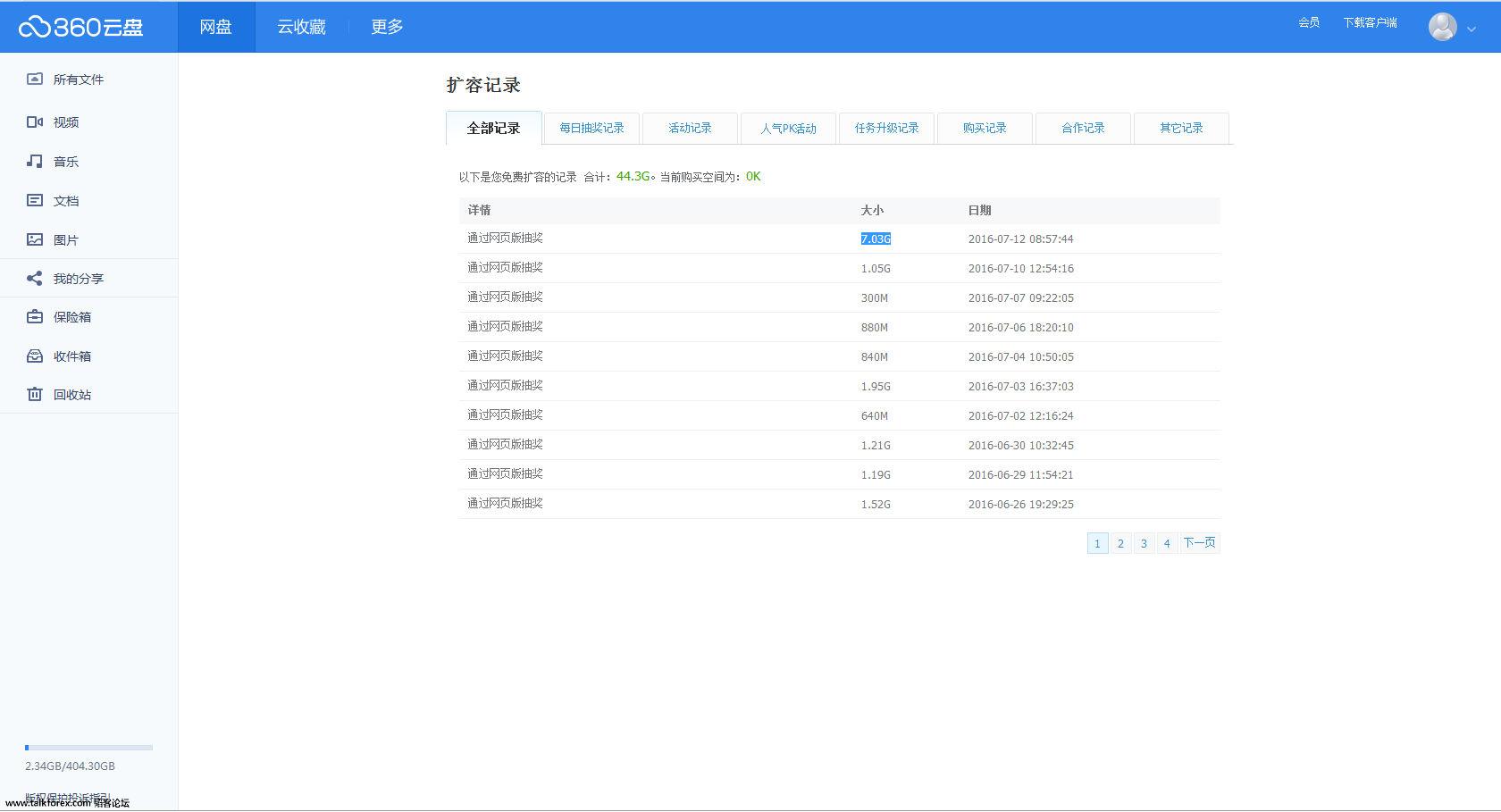The height and width of the screenshot is (812, 1501).
Task: Click the 640M size cell
Action: (x=875, y=415)
